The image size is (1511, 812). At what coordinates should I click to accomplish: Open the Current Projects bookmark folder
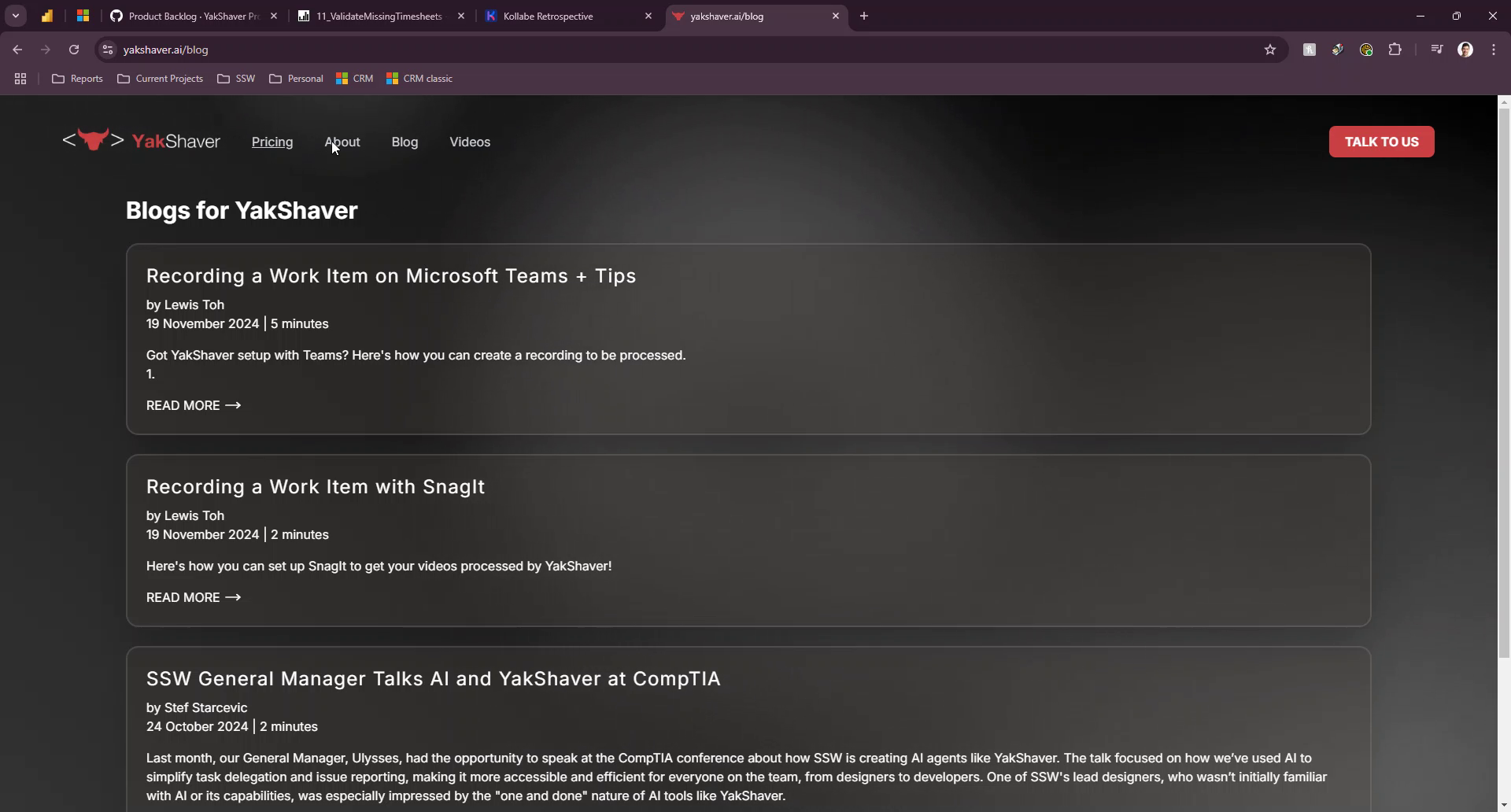(x=160, y=79)
